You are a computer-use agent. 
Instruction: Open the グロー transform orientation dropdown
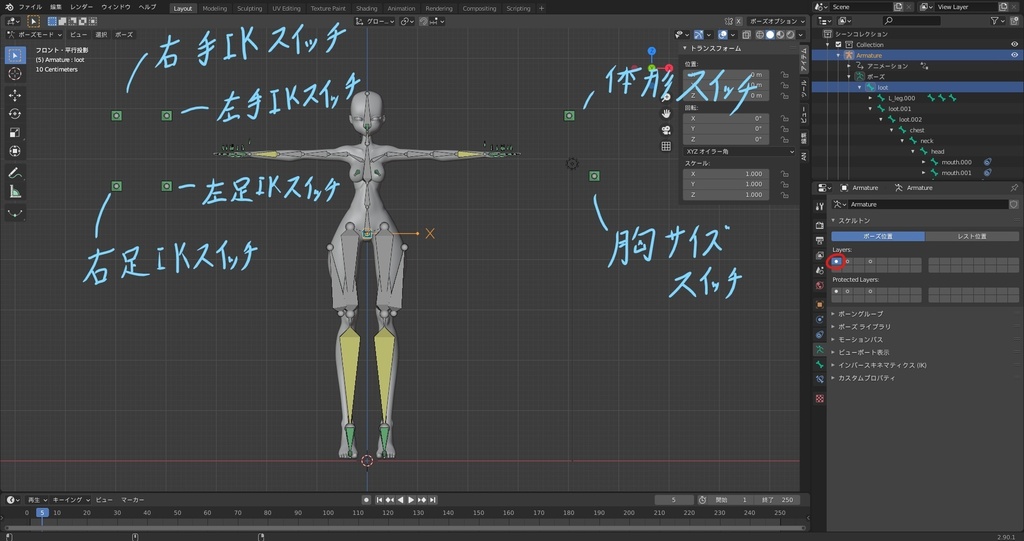[375, 22]
